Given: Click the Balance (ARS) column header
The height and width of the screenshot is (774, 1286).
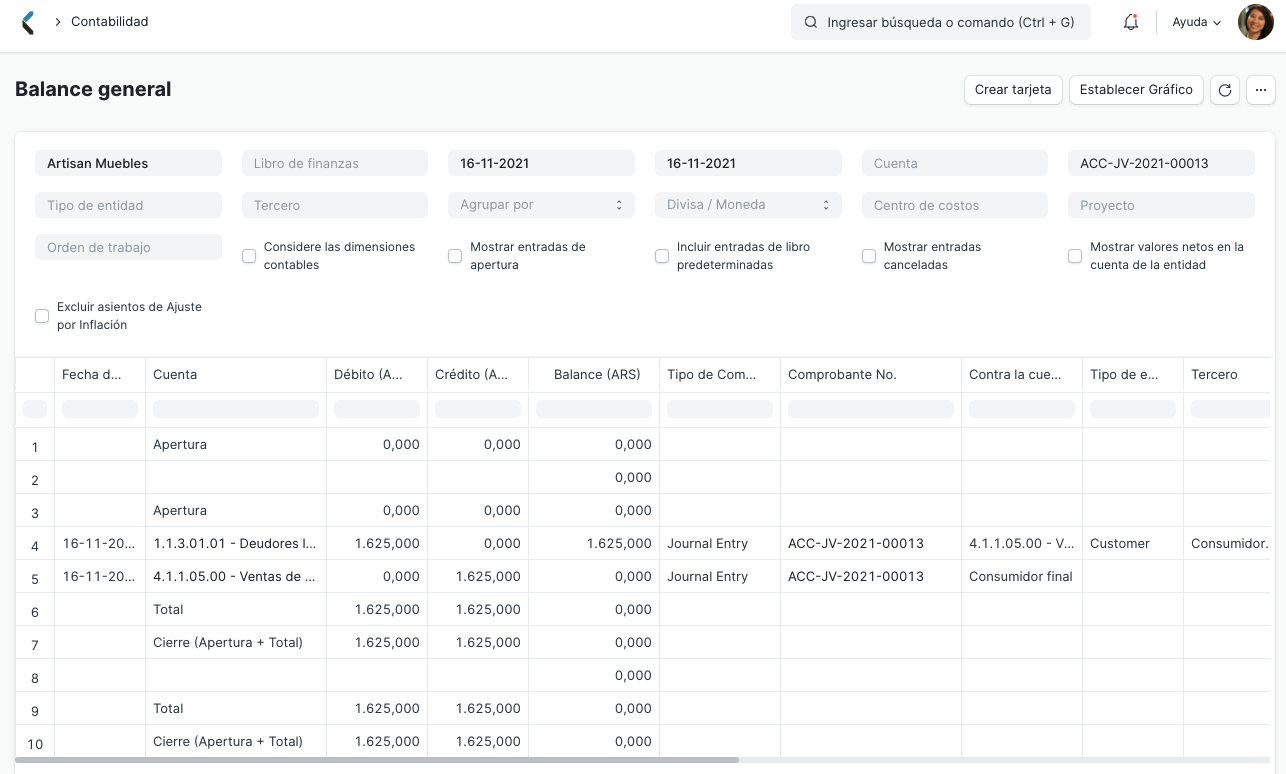Looking at the screenshot, I should pyautogui.click(x=594, y=374).
